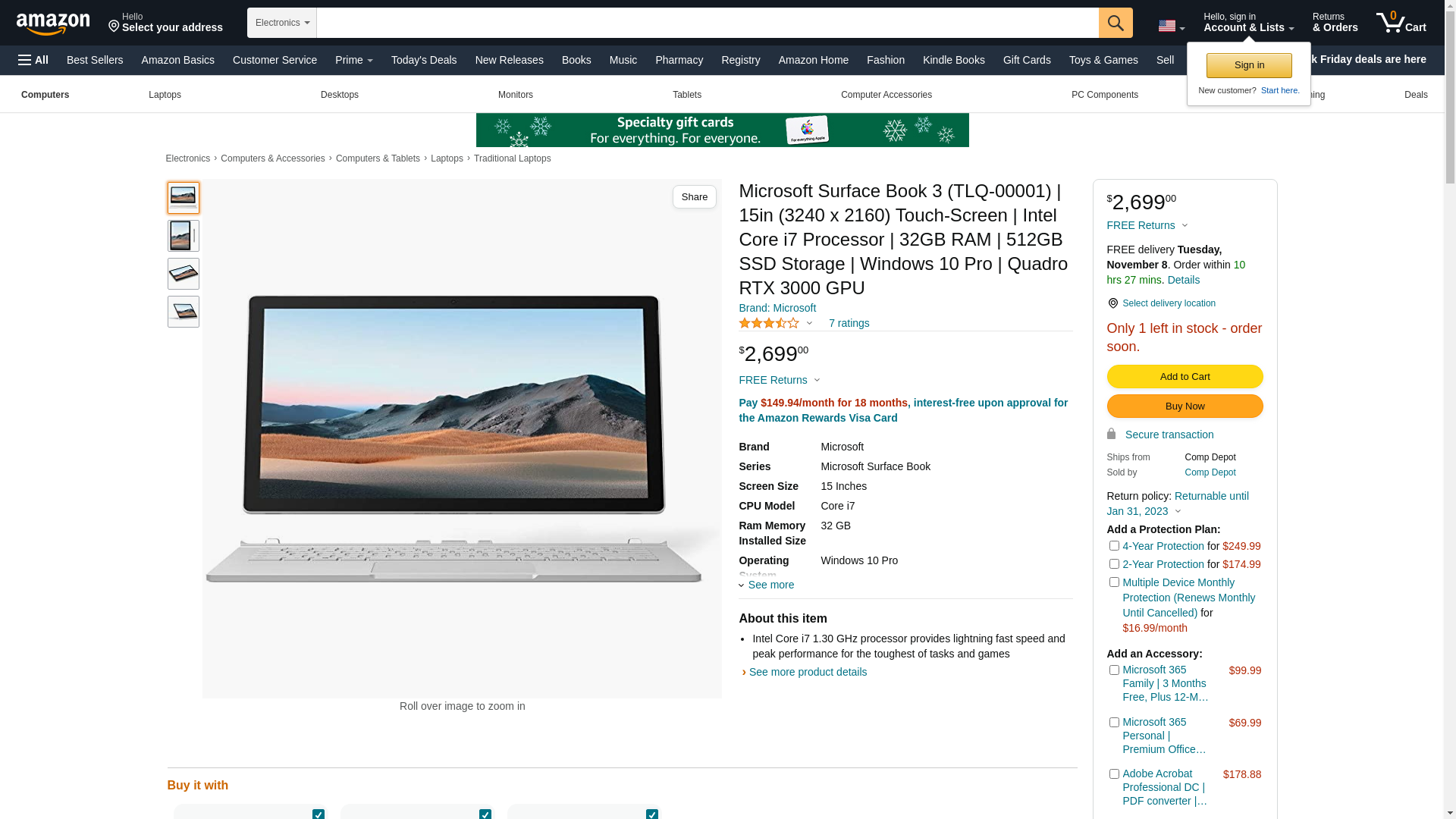Click the Amazon logo

(53, 24)
